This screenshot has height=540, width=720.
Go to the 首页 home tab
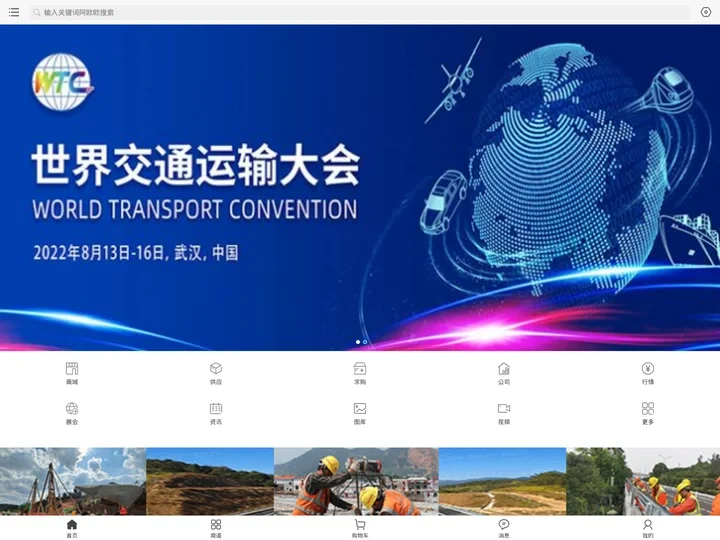click(72, 528)
